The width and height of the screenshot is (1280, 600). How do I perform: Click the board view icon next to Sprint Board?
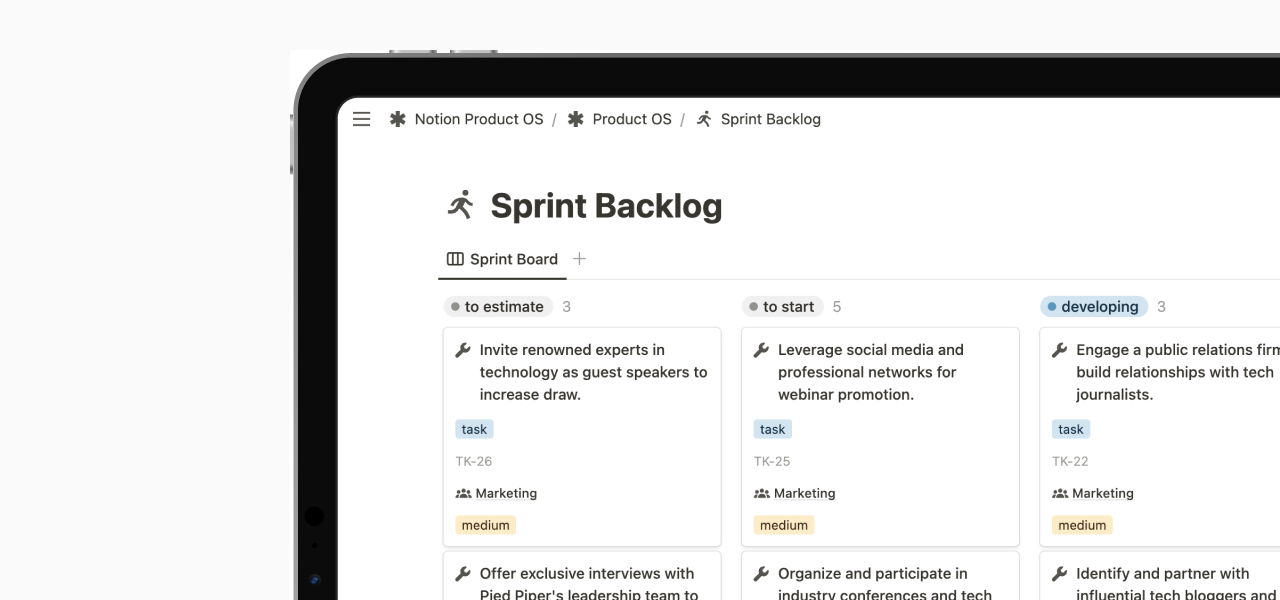(x=456, y=258)
